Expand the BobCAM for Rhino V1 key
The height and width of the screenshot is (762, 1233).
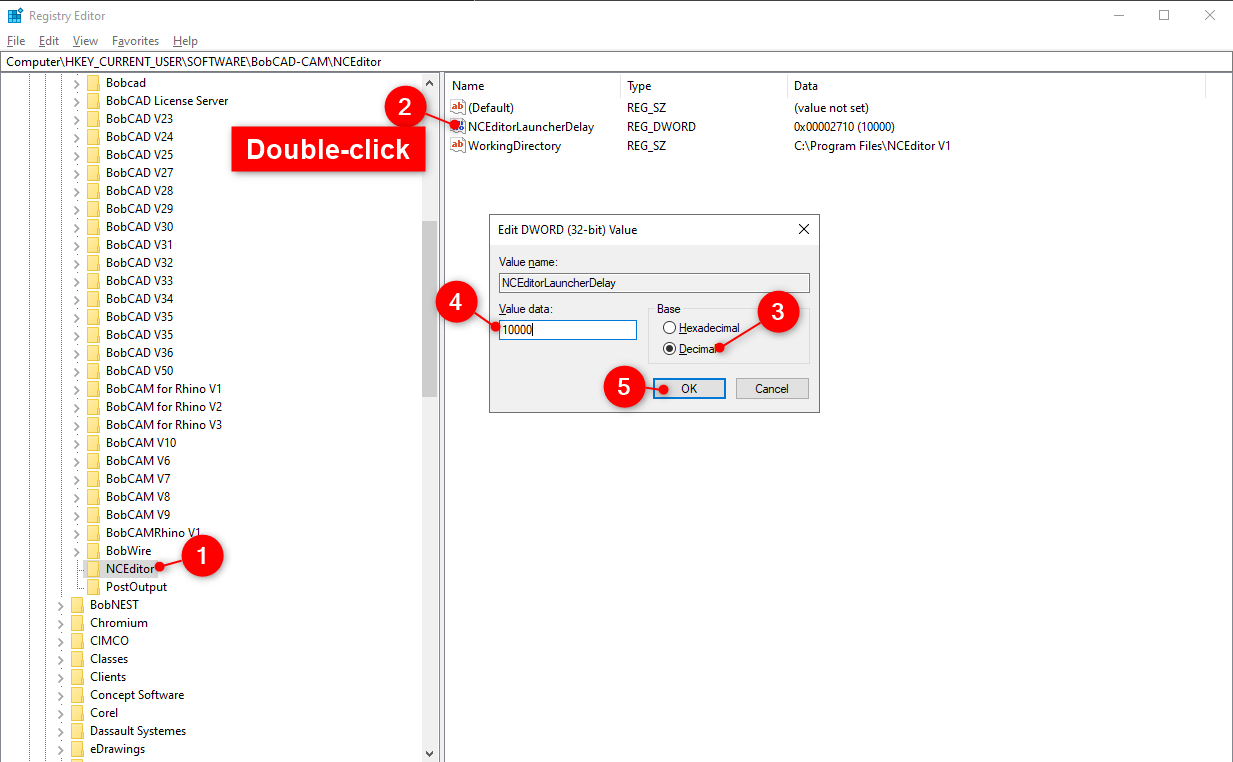[x=77, y=389]
